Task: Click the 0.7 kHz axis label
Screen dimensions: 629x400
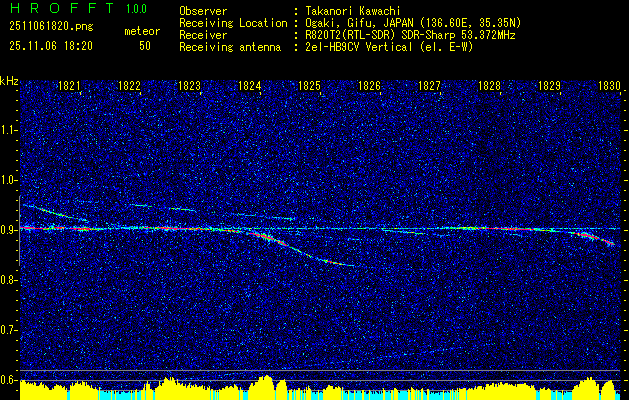Action: (x=8, y=330)
